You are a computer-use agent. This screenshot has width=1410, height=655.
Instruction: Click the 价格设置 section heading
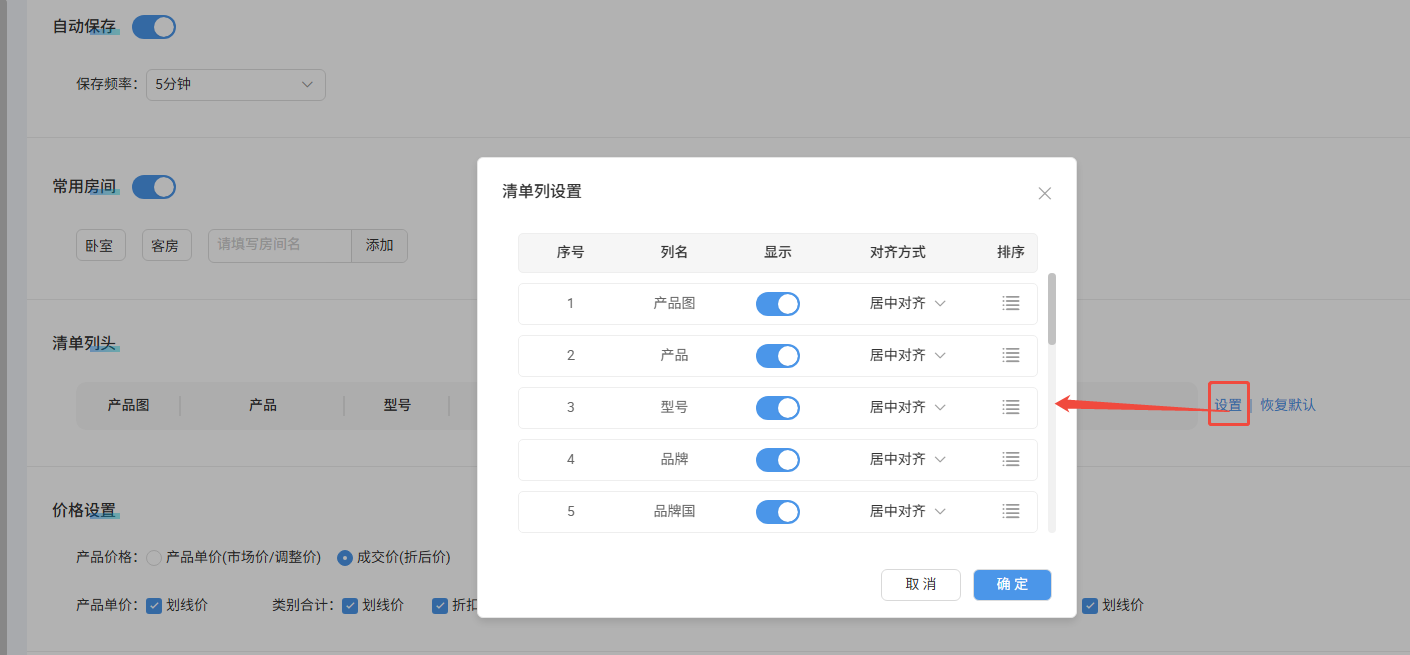coord(84,510)
